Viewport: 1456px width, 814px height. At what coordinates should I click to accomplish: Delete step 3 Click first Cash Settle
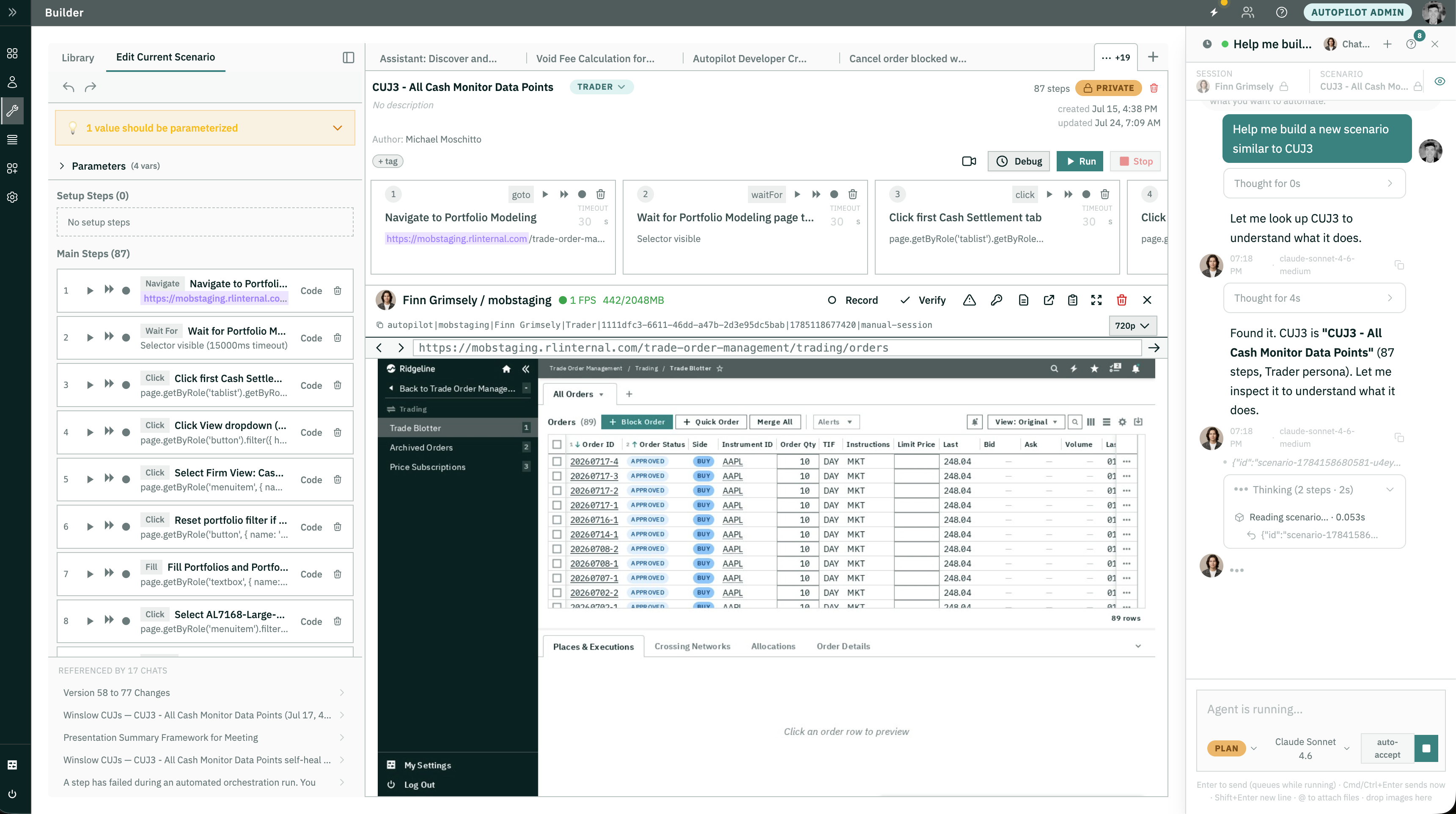point(338,385)
